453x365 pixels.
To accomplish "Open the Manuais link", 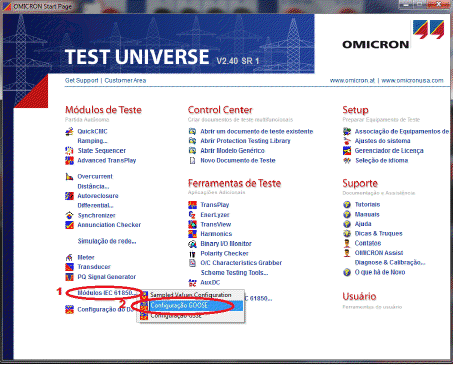I will (367, 214).
